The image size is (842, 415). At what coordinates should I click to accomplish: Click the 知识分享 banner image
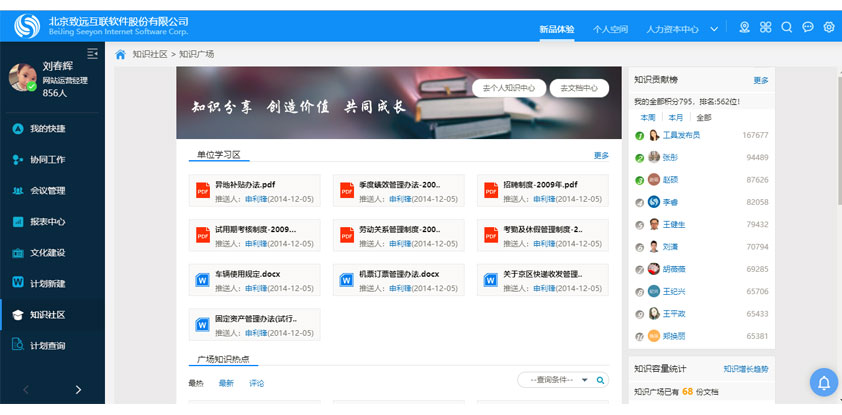pos(399,103)
